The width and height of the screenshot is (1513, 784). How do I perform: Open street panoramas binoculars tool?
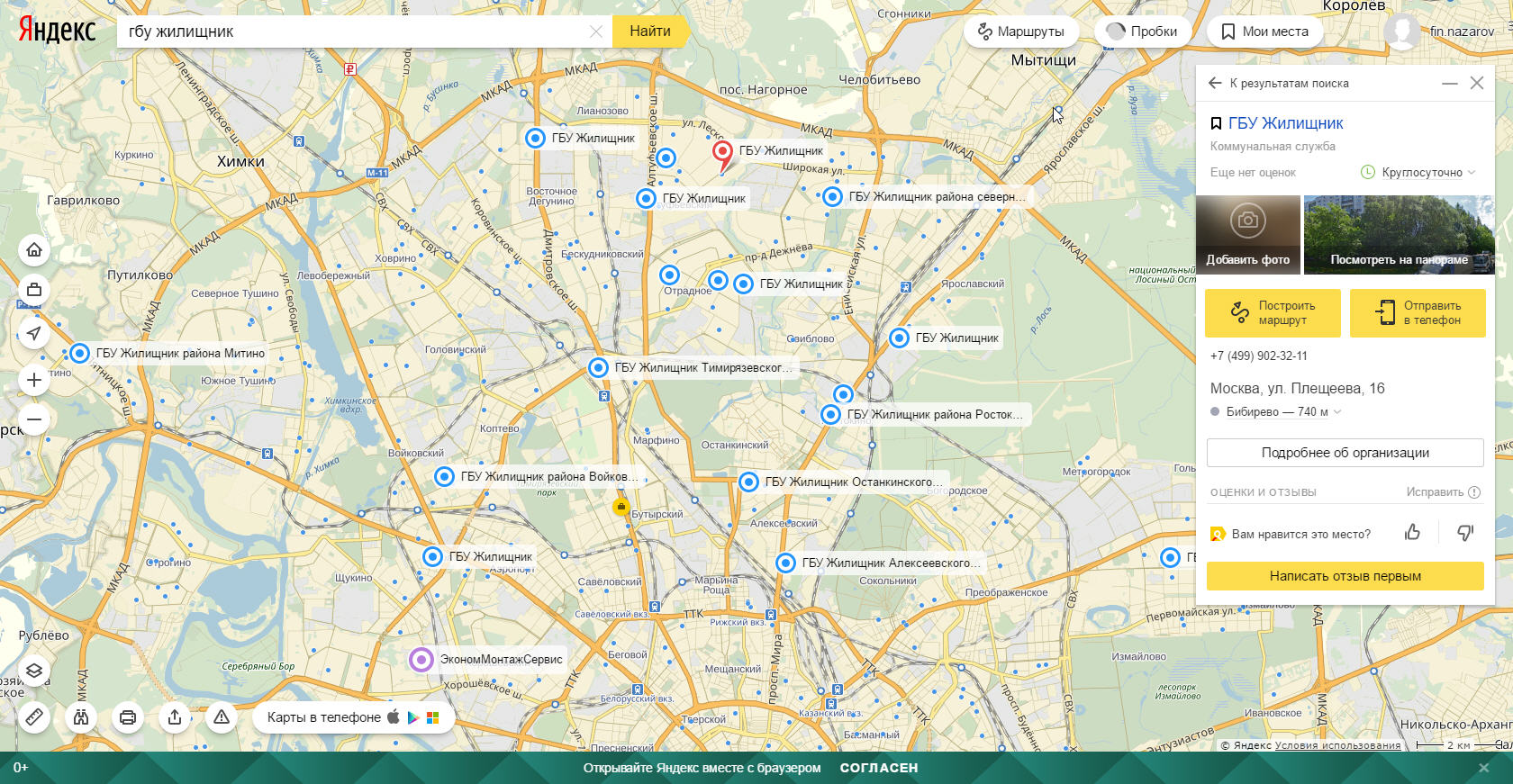pos(81,717)
